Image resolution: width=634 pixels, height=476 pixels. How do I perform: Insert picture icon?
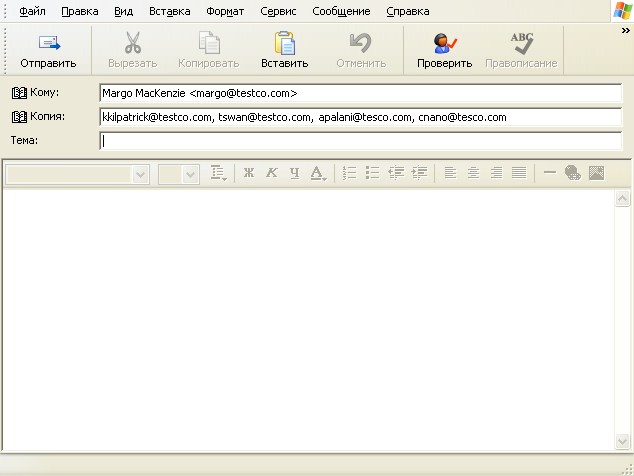596,173
